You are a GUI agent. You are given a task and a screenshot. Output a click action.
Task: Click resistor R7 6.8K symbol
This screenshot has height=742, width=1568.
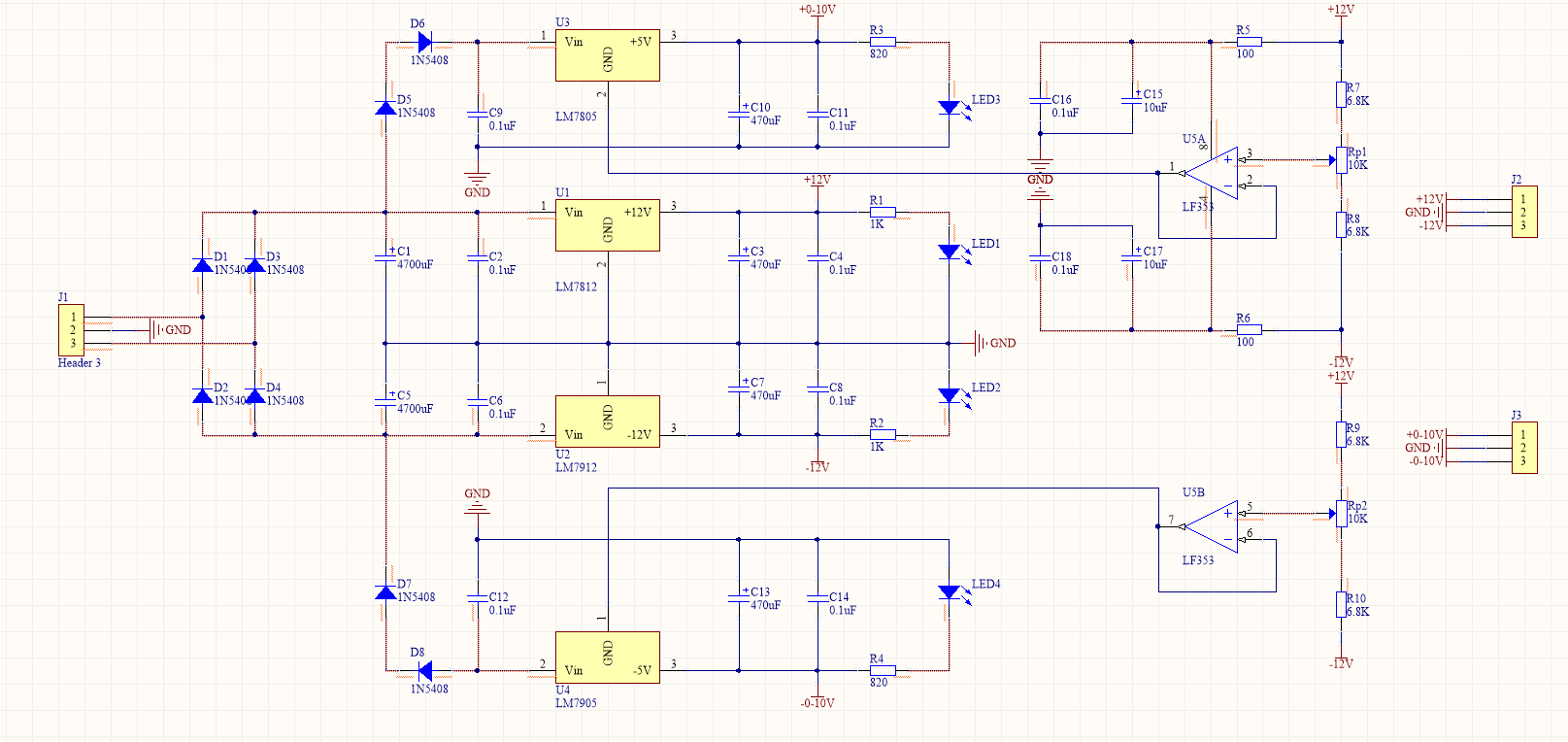click(x=1341, y=94)
